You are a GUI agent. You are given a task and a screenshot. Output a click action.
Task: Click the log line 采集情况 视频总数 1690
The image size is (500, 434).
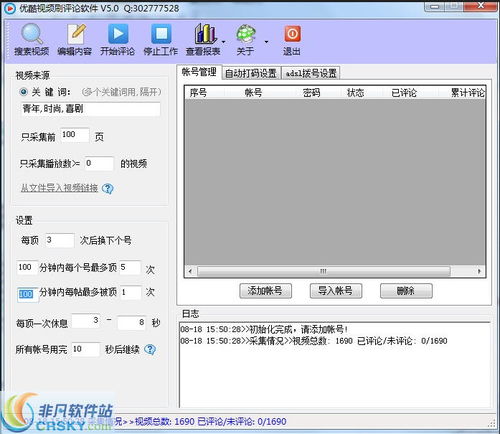pos(314,341)
